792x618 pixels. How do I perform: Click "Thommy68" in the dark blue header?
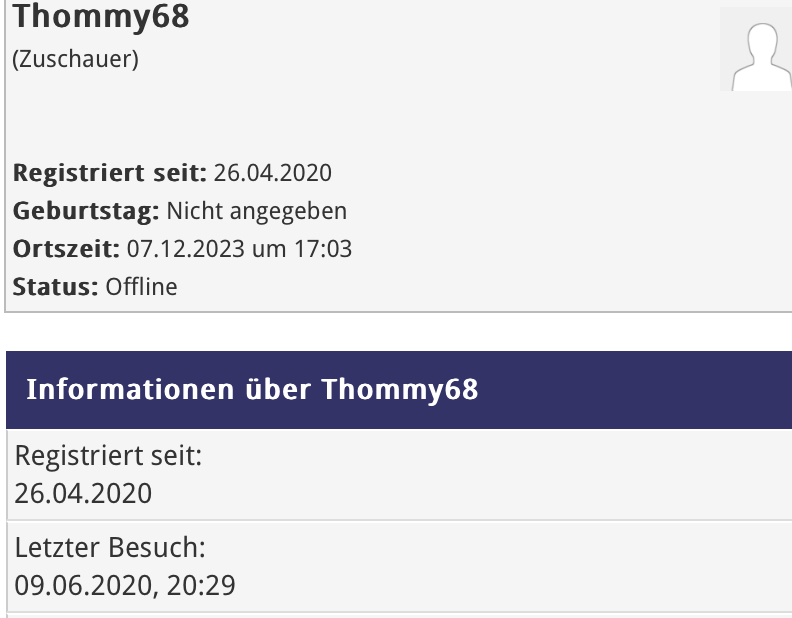[x=400, y=390]
